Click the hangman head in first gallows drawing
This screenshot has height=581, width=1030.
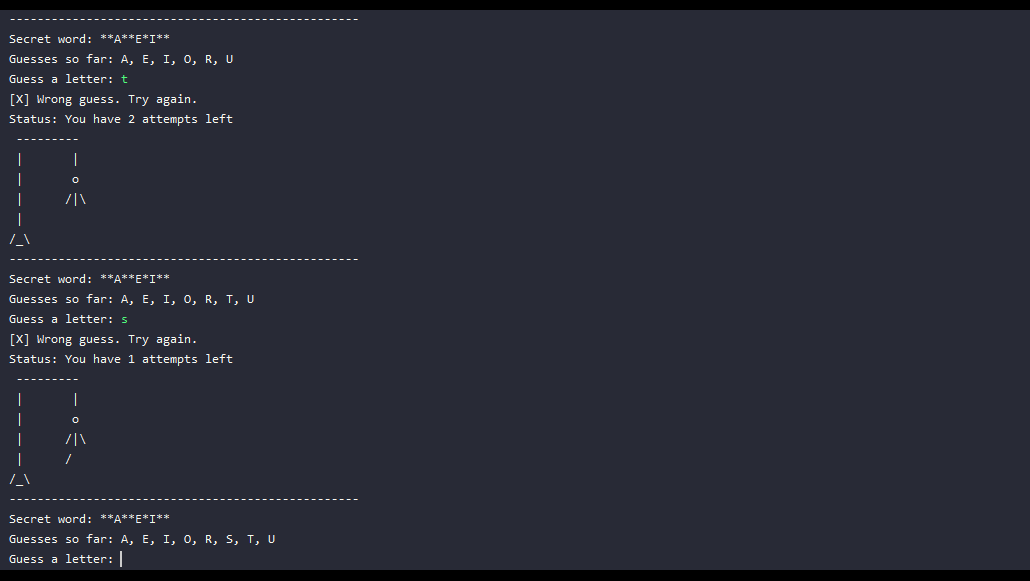tap(76, 179)
